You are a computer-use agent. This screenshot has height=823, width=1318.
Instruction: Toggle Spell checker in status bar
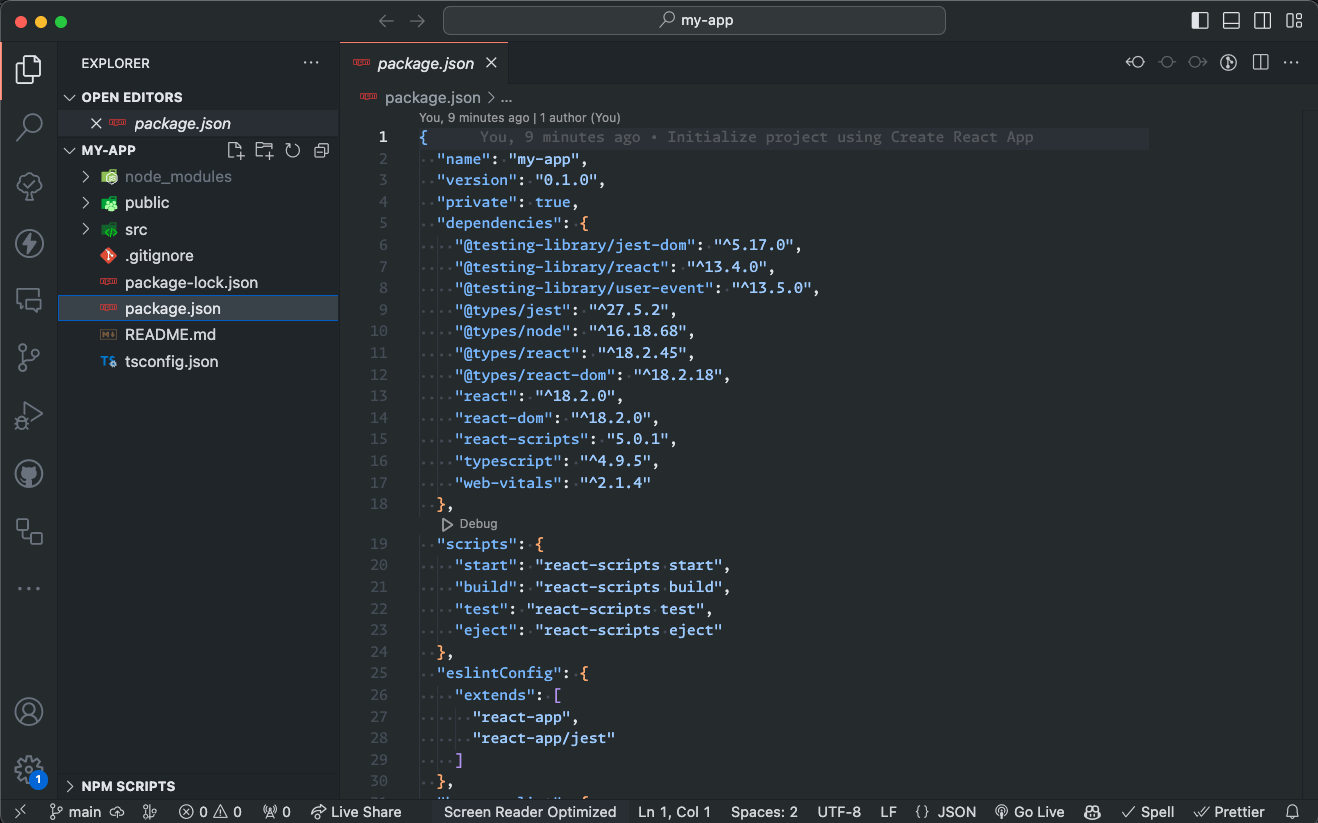coord(1148,812)
